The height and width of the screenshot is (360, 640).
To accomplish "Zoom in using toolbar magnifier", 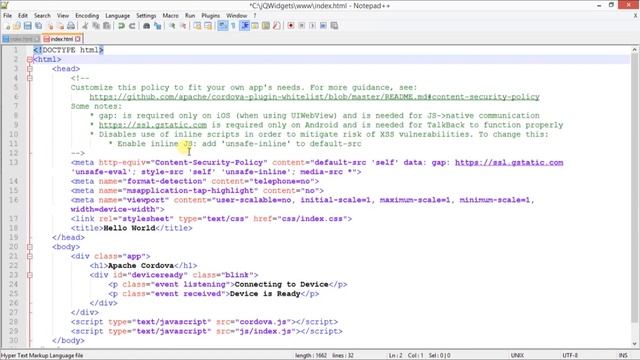I will [x=172, y=26].
